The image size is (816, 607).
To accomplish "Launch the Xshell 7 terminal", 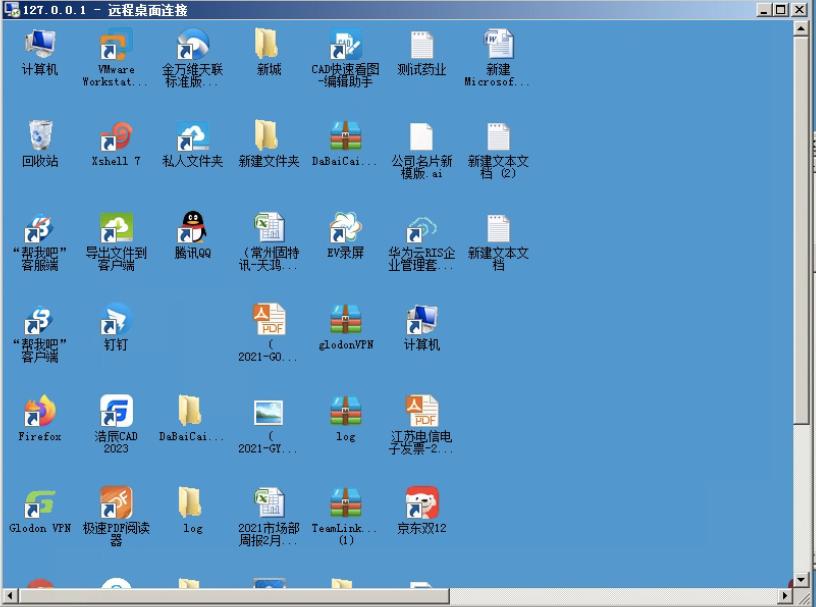I will (x=116, y=142).
